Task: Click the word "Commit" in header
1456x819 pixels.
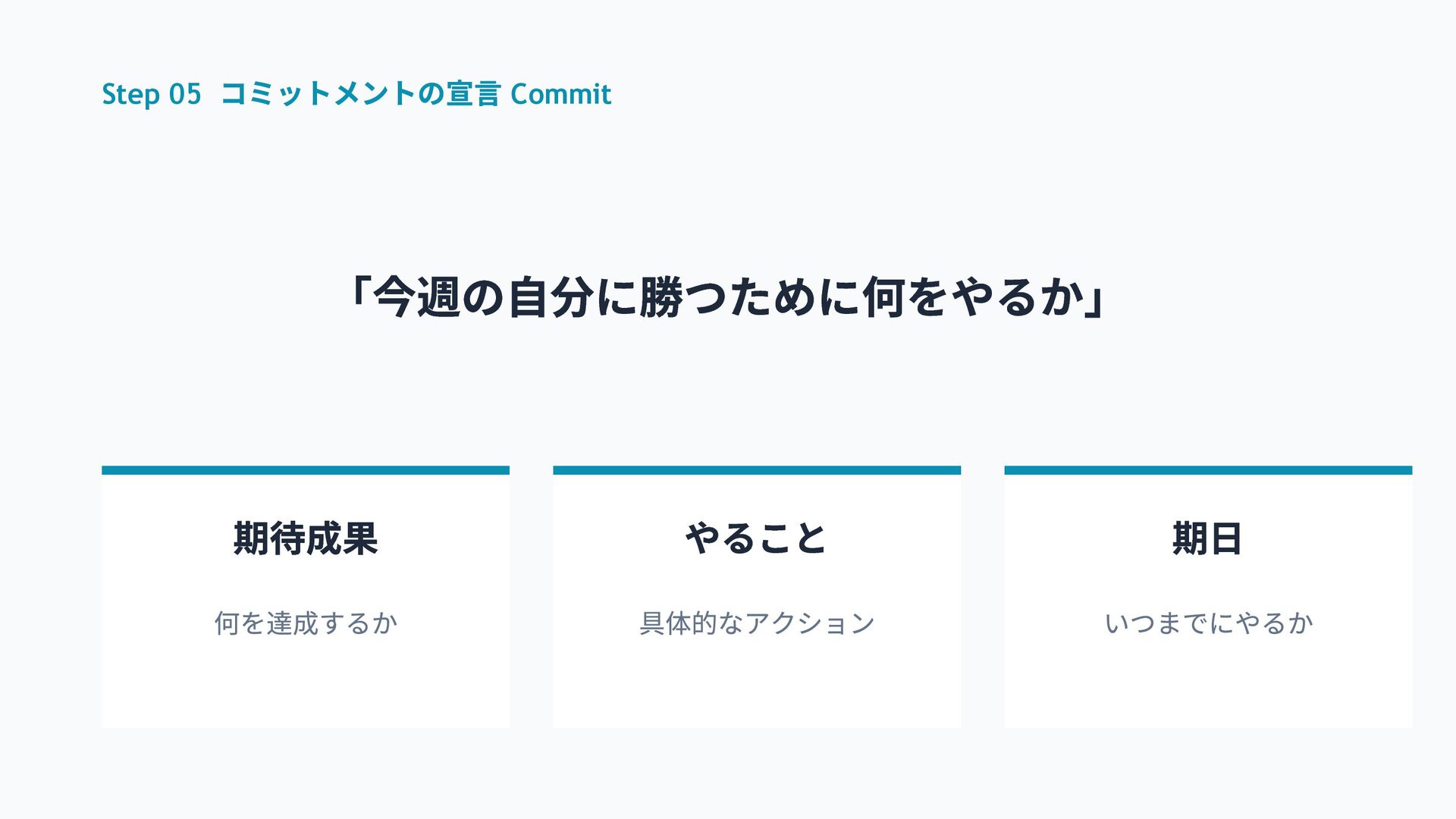Action: tap(560, 95)
